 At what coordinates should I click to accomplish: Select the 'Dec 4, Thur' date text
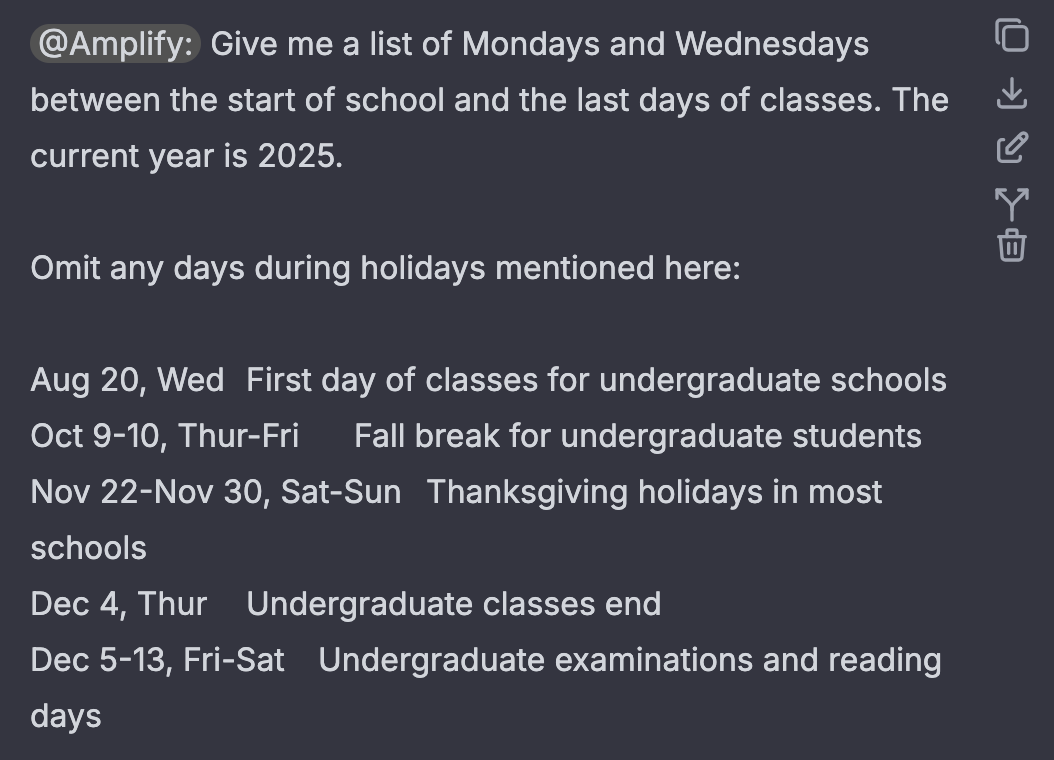[118, 604]
